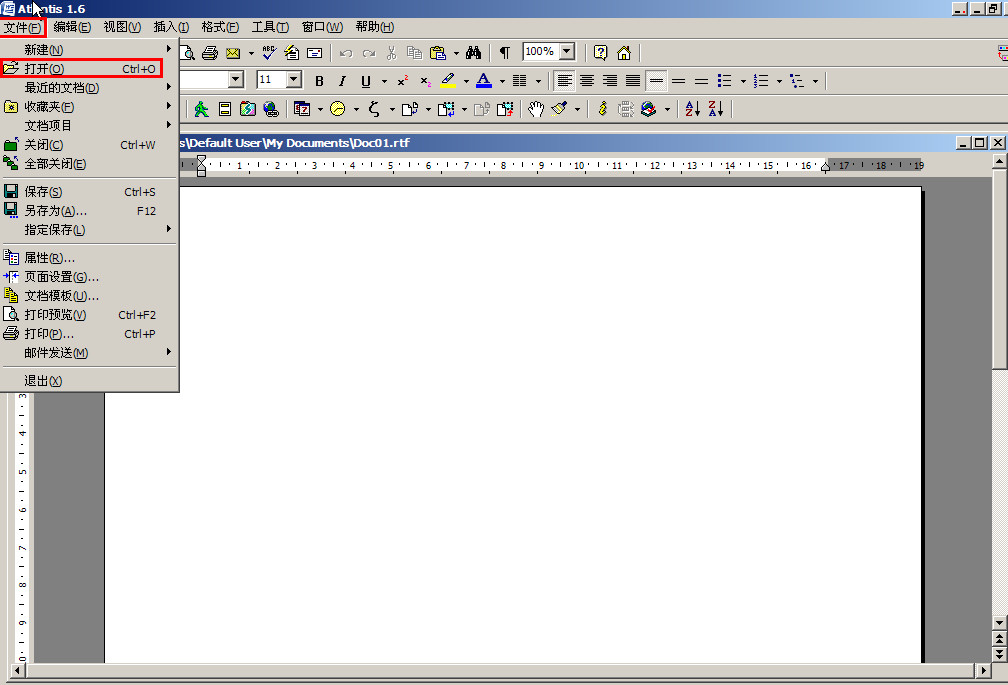Click the Print icon in the toolbar
This screenshot has width=1008, height=685.
[x=210, y=53]
